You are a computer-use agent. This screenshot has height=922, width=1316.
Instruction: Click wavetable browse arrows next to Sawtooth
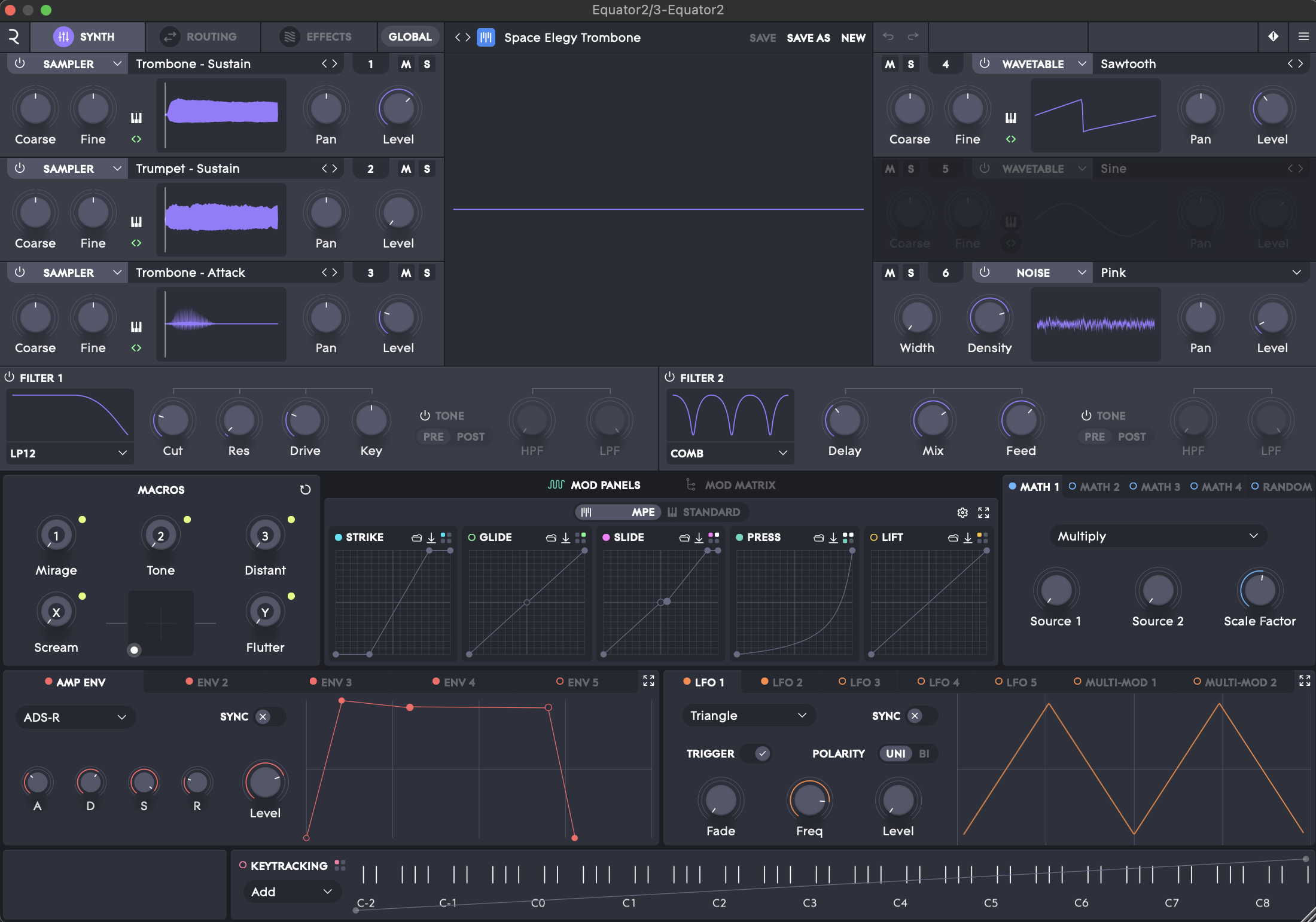point(1295,64)
